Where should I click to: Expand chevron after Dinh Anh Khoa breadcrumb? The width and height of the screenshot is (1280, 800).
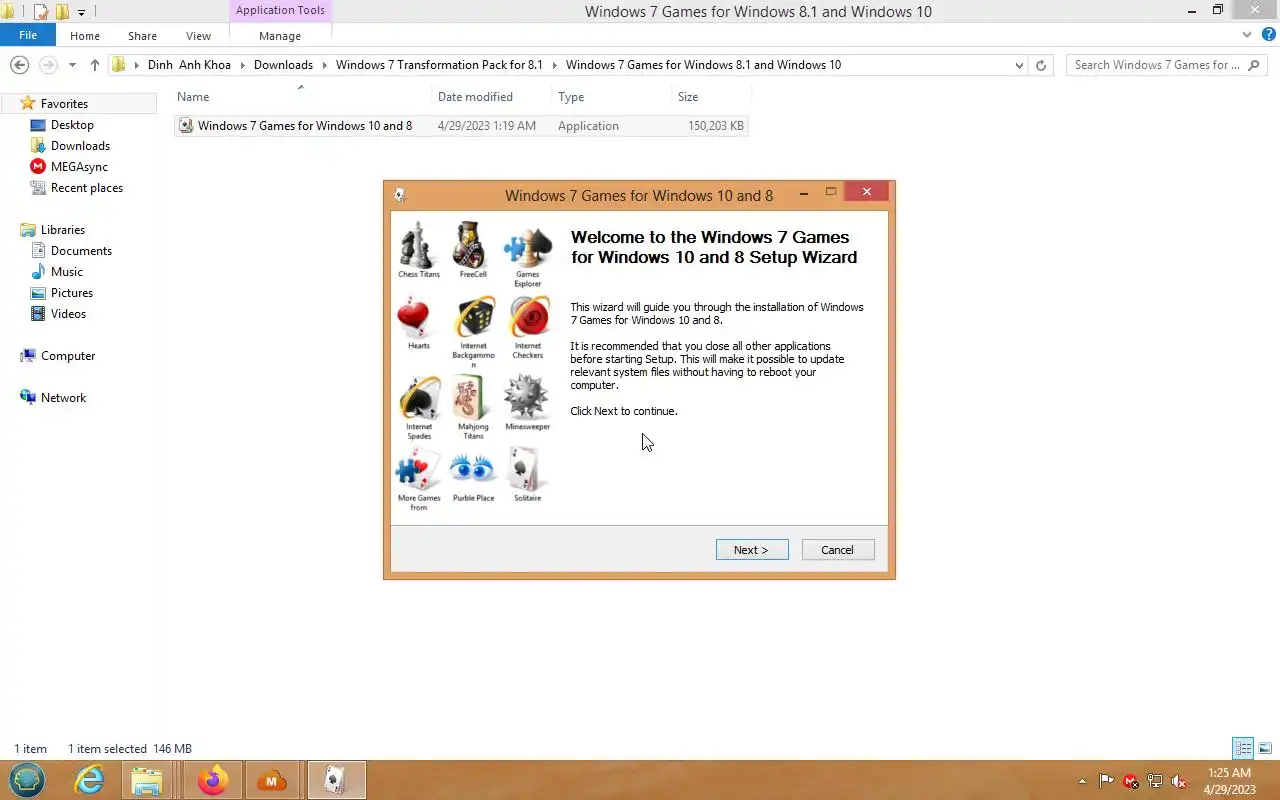click(242, 65)
